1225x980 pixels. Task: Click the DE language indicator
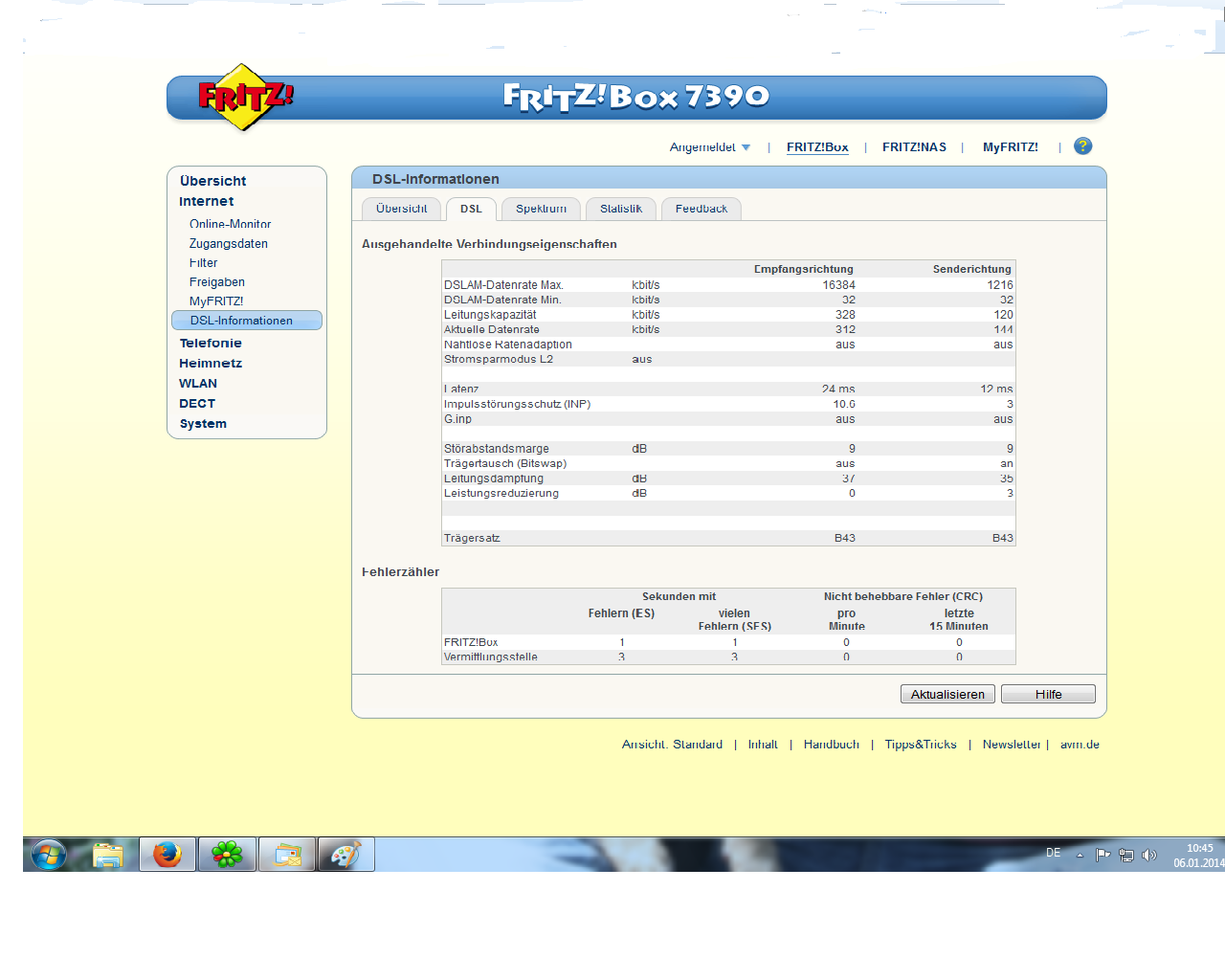click(x=1054, y=853)
